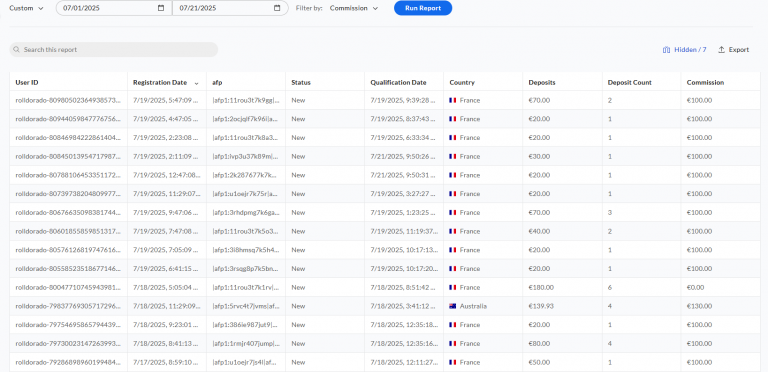The width and height of the screenshot is (768, 372).
Task: Open the end date calendar picker icon
Action: 277,8
